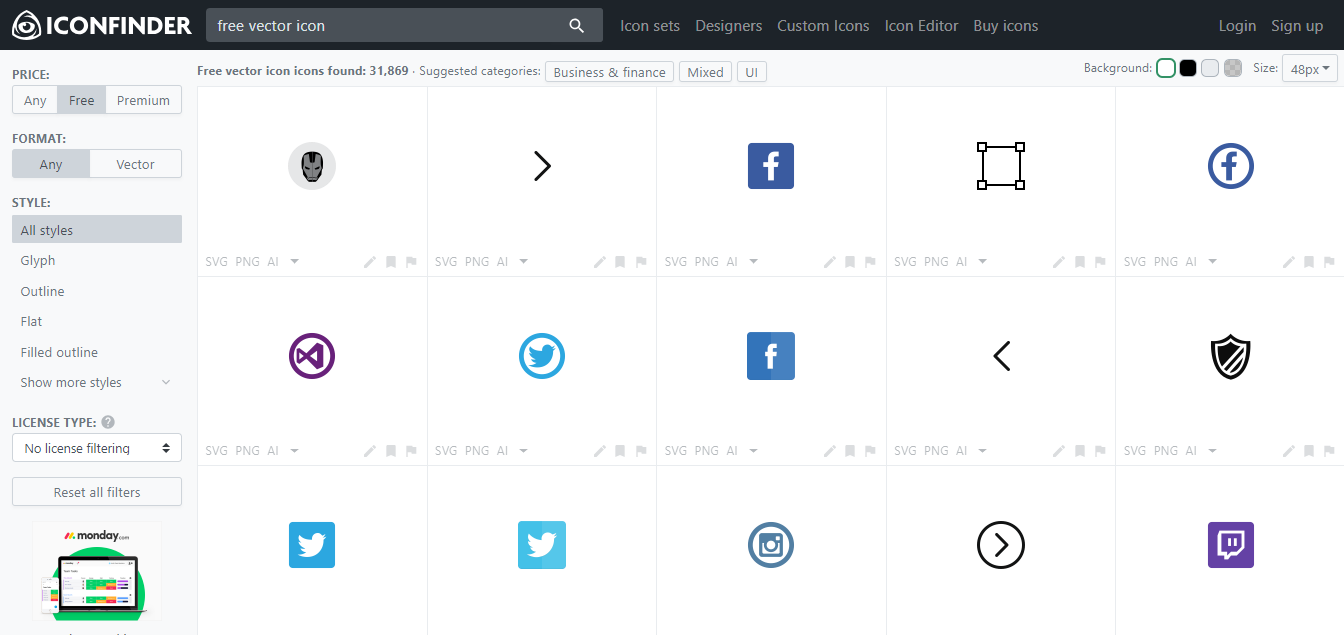Image resolution: width=1344 pixels, height=635 pixels.
Task: Go to the Designers page
Action: pos(729,26)
